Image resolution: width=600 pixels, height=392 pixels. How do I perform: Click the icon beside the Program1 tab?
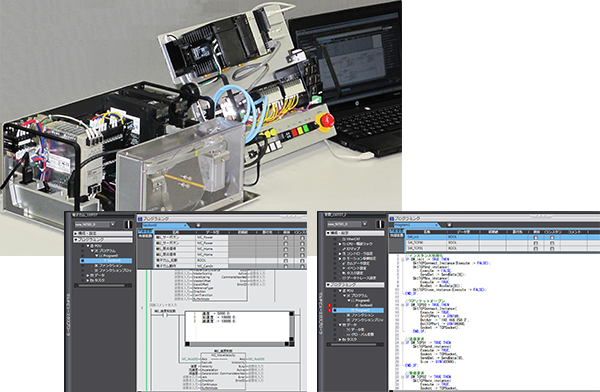450,225
